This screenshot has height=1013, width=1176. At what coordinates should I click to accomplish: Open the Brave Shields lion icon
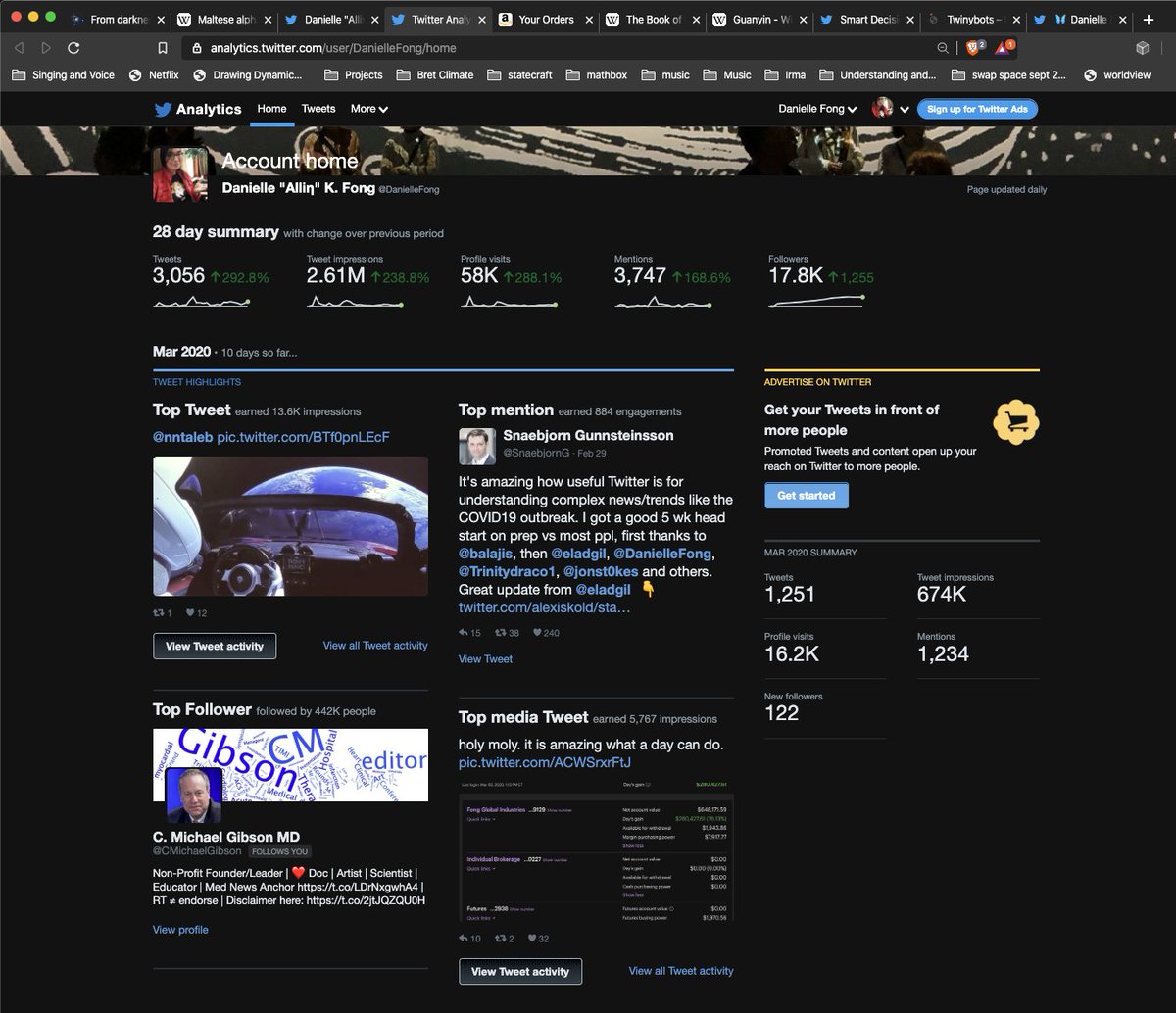974,47
